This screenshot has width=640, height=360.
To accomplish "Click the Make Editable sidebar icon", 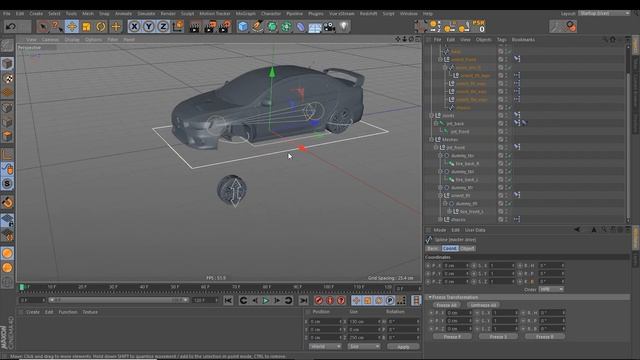I will pyautogui.click(x=7, y=45).
